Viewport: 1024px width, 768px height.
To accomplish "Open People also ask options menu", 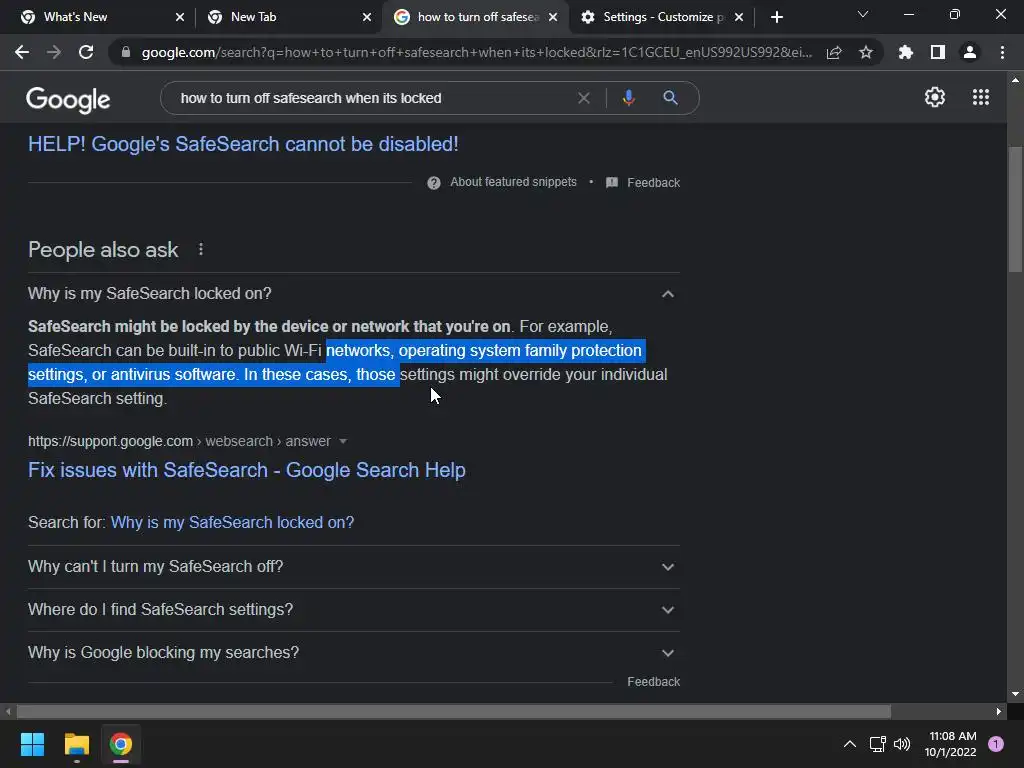I will pyautogui.click(x=200, y=249).
